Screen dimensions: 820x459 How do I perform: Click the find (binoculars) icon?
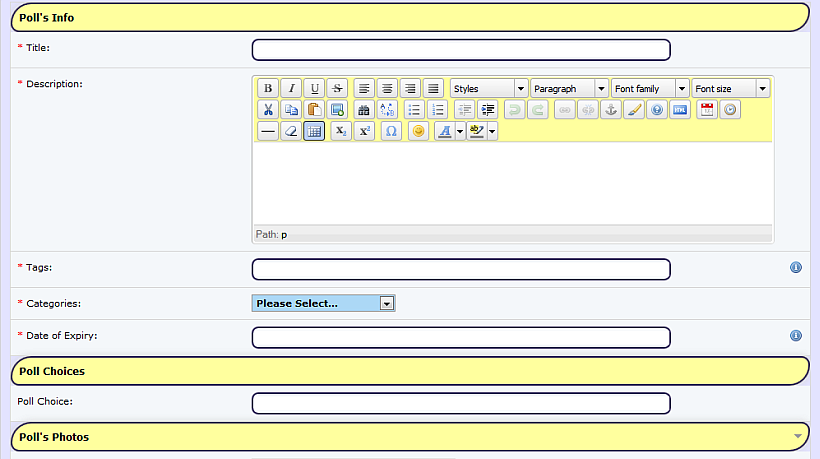[364, 110]
